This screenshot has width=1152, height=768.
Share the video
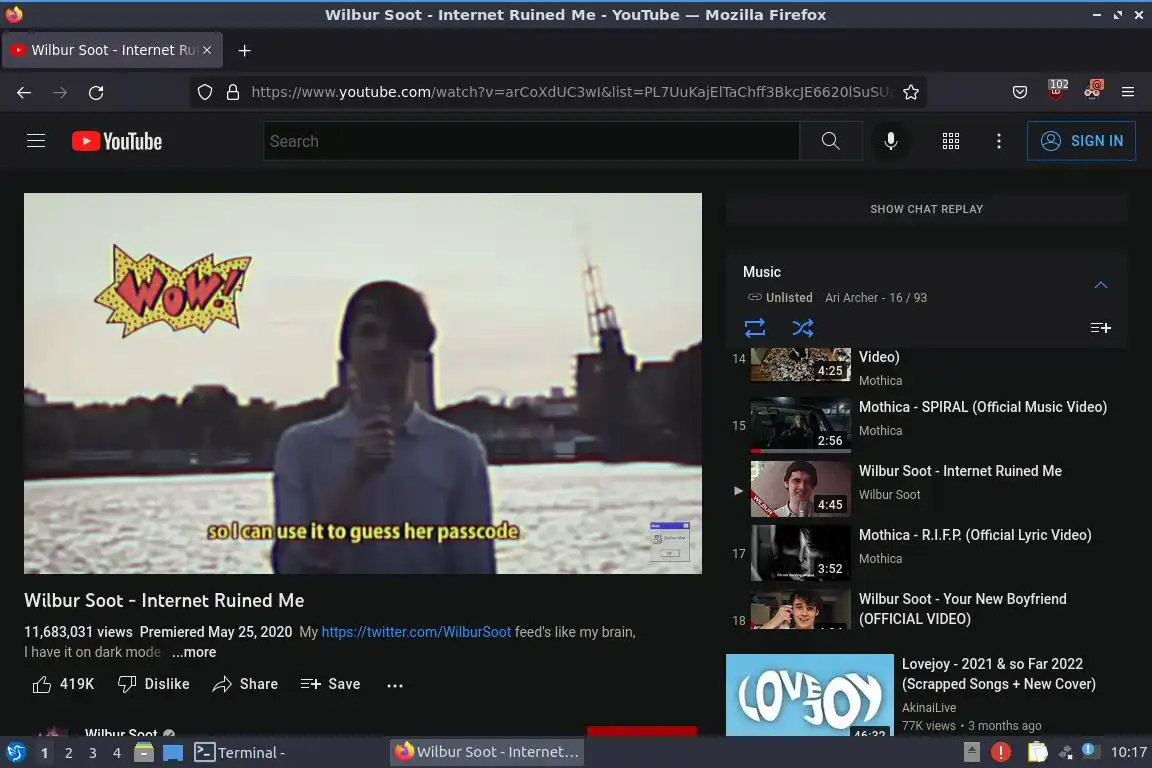coord(245,684)
